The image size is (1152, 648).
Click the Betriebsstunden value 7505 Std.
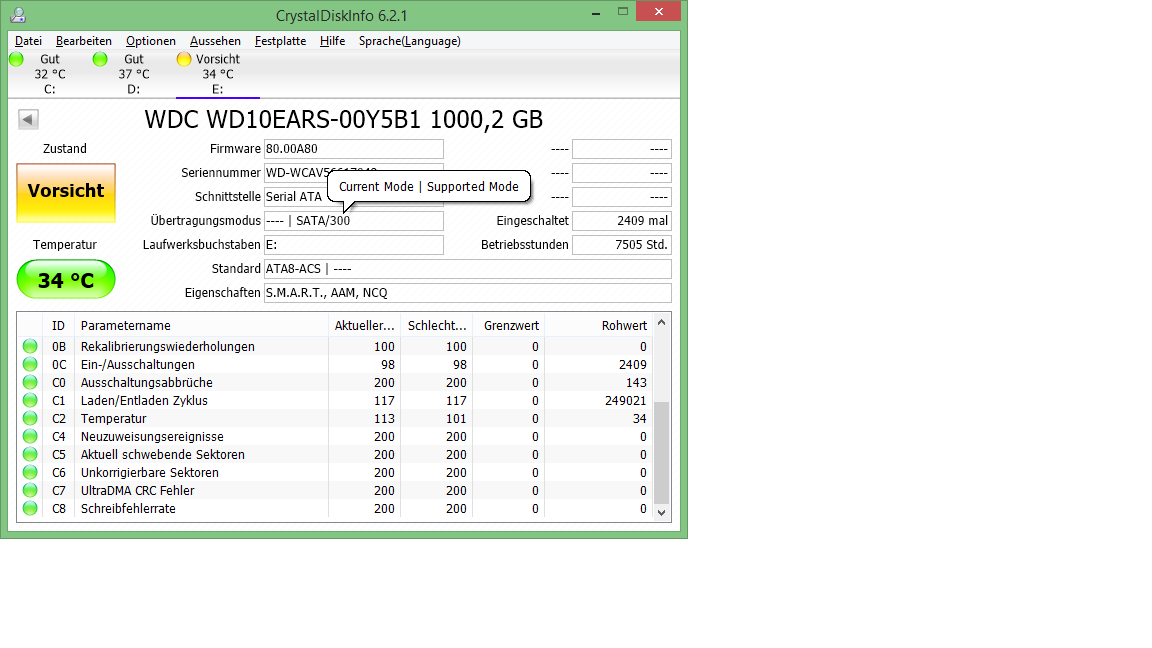pos(622,245)
